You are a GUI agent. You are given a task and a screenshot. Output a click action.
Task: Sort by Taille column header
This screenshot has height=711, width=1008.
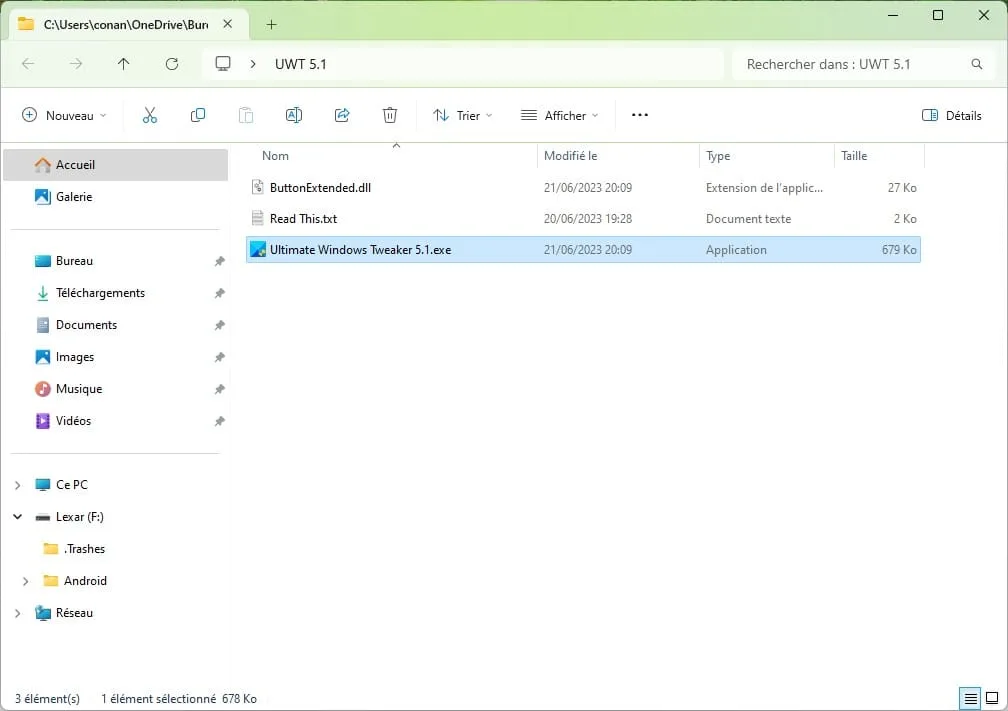pyautogui.click(x=854, y=156)
